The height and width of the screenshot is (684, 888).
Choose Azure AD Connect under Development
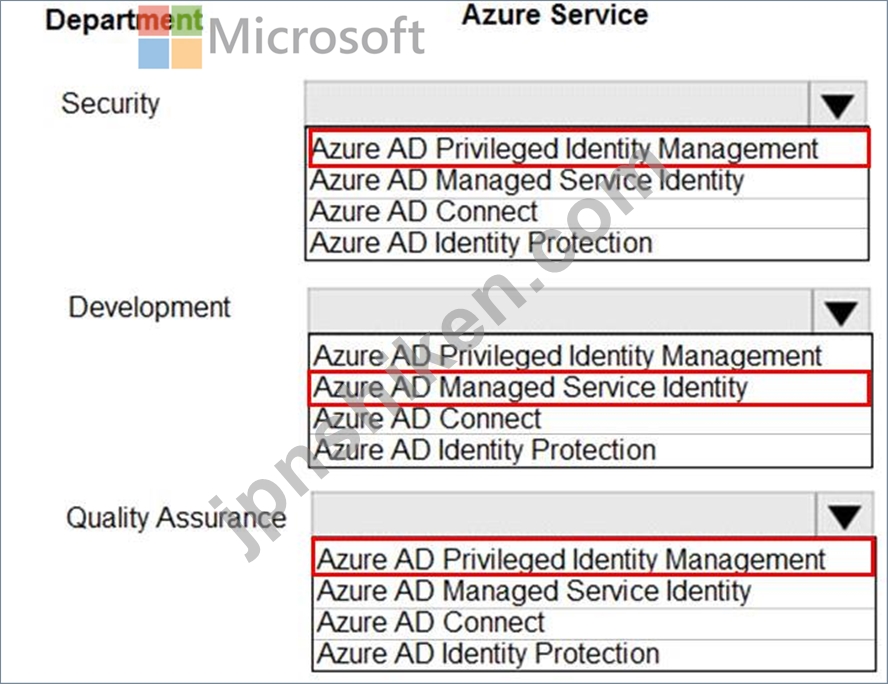click(590, 420)
